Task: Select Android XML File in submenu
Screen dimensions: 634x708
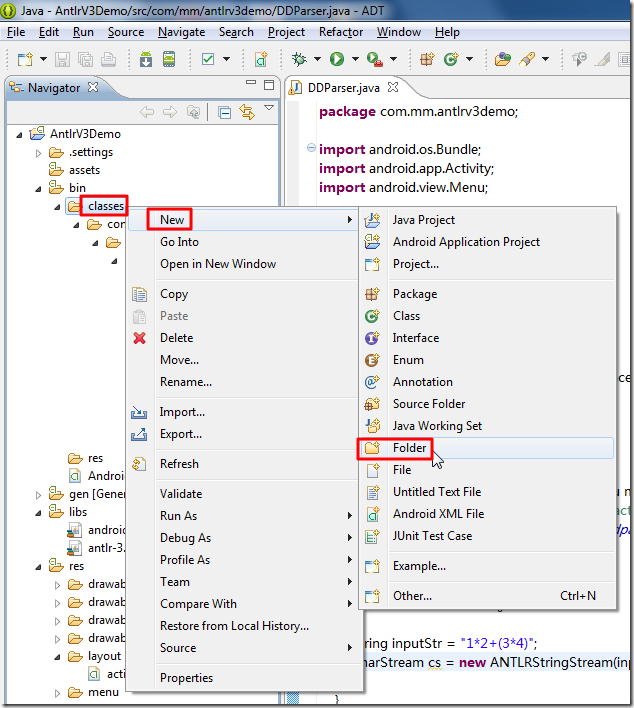Action: click(x=487, y=514)
